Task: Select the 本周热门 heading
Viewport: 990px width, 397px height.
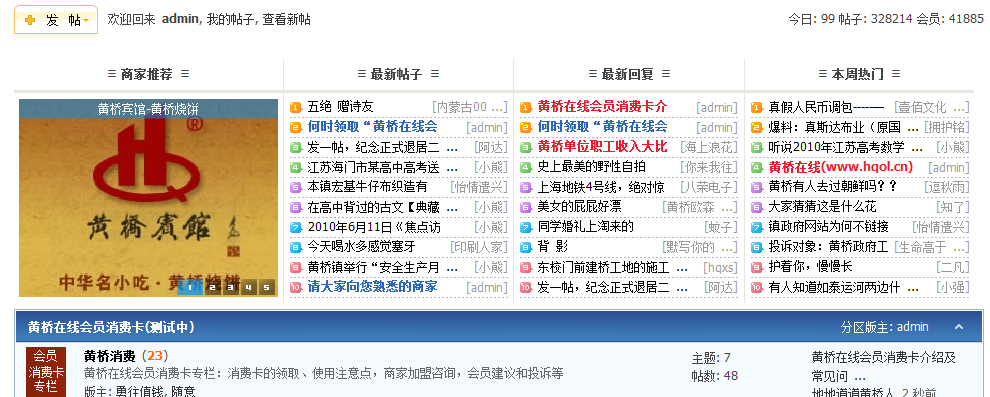Action: click(x=859, y=74)
